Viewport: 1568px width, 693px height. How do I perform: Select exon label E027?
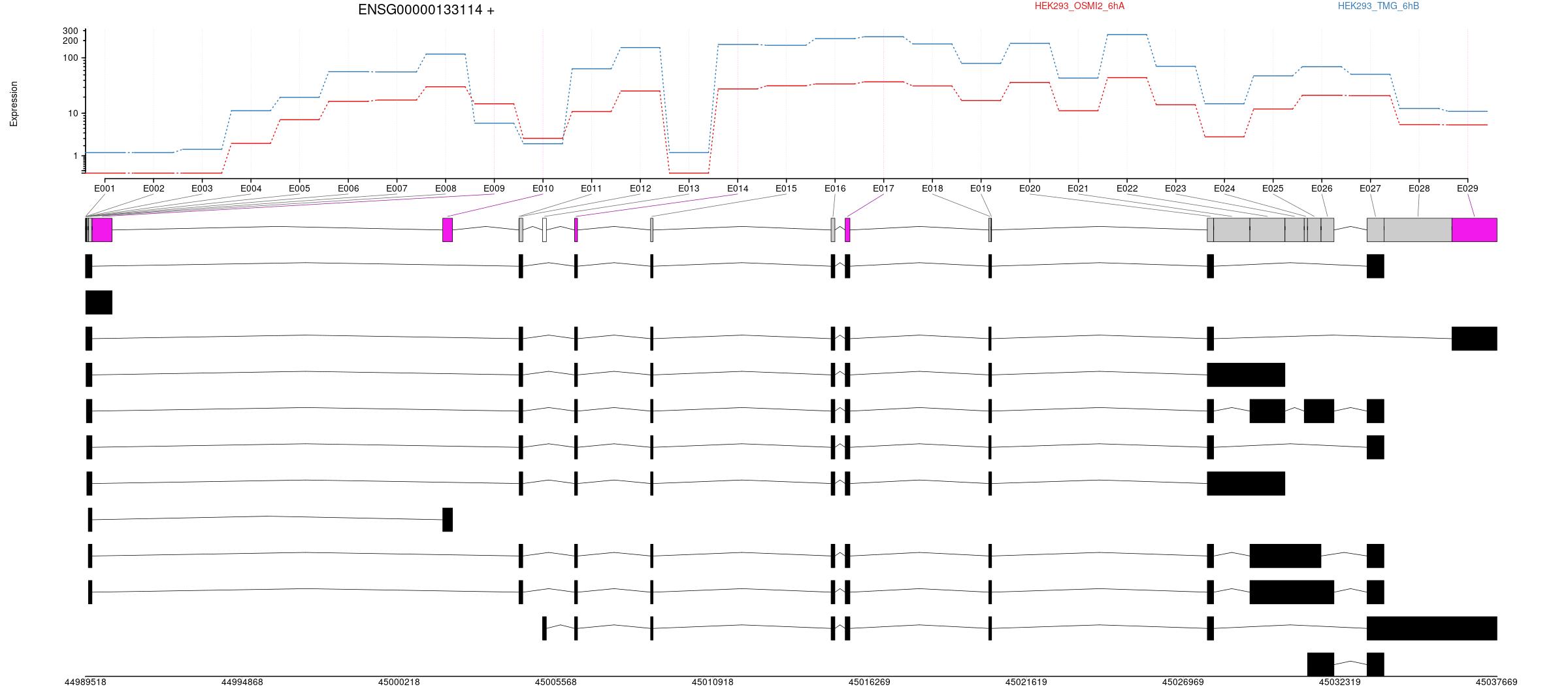tap(1370, 188)
